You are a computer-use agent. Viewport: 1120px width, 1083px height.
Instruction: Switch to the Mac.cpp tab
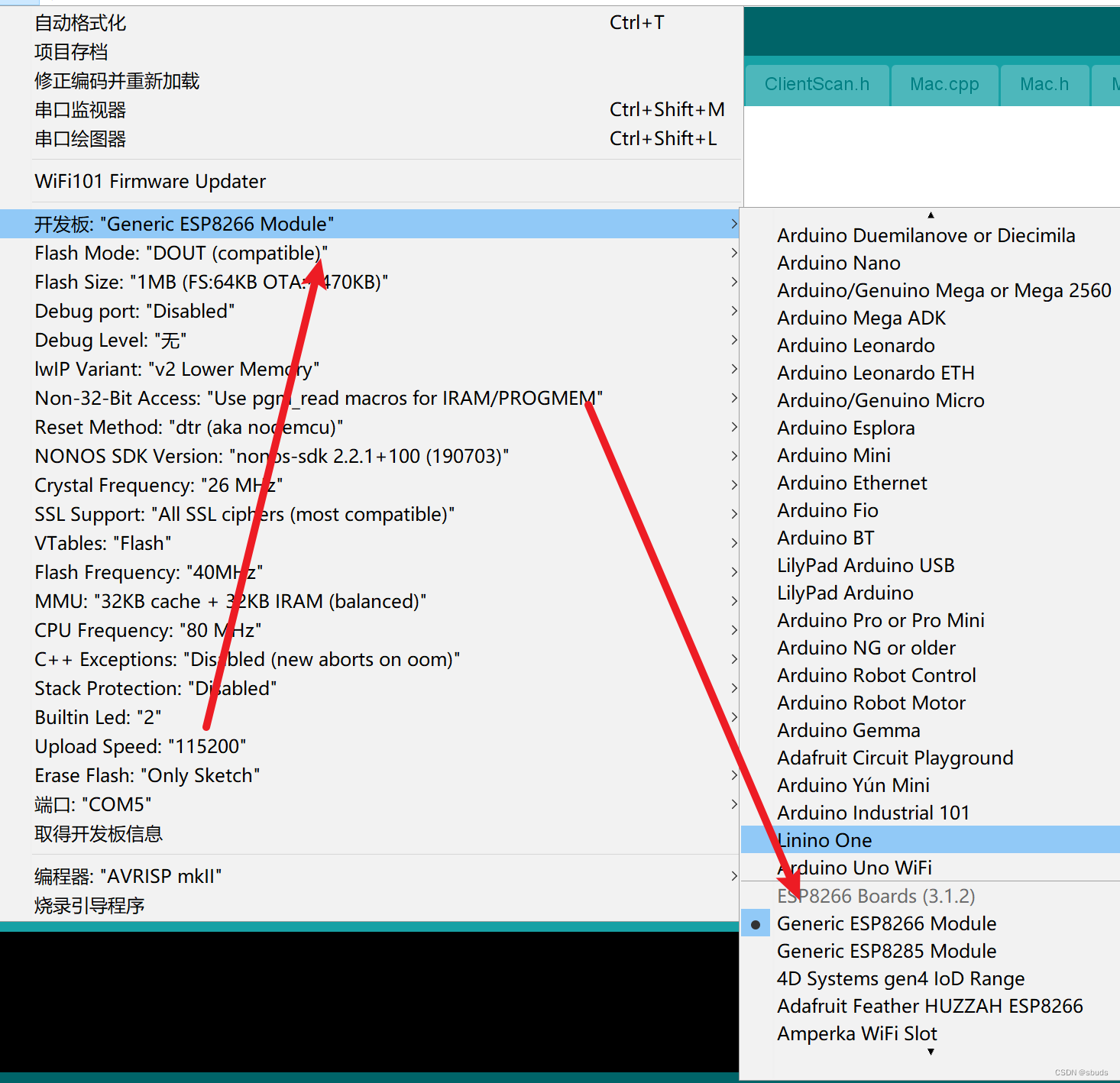click(x=944, y=84)
